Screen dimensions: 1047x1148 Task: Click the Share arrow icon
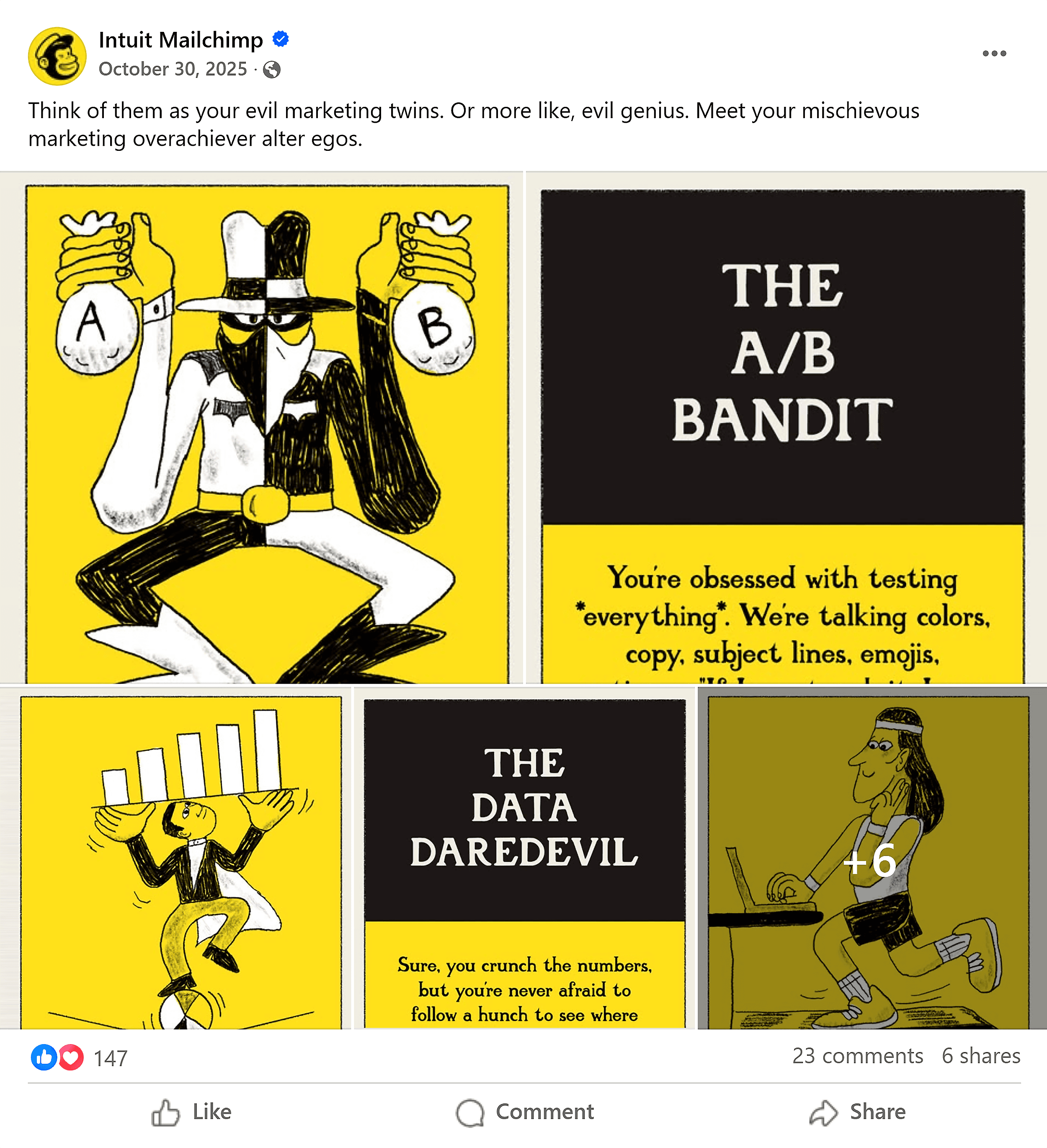[824, 1112]
